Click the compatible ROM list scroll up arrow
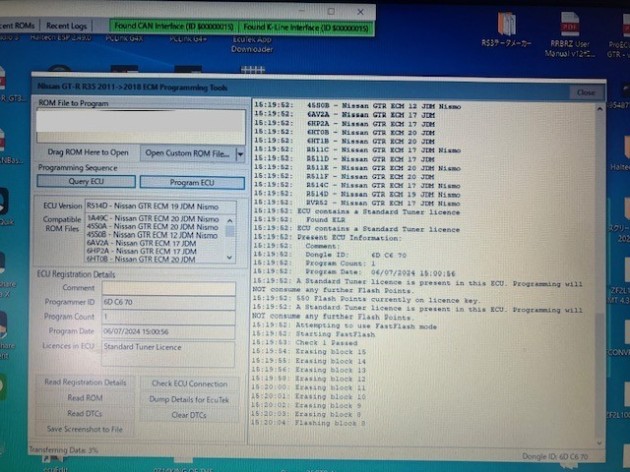 [x=230, y=221]
